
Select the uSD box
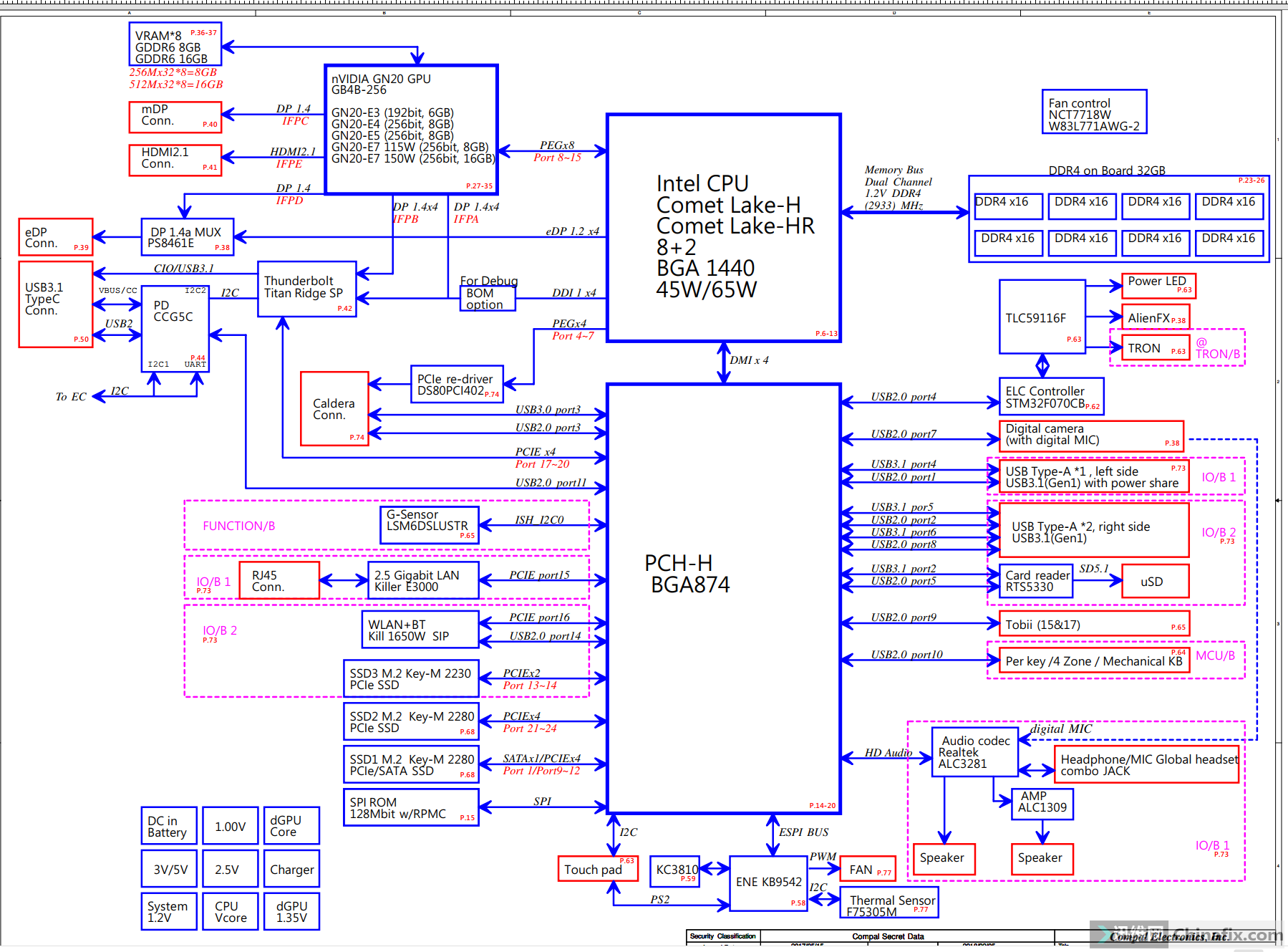click(x=1156, y=580)
